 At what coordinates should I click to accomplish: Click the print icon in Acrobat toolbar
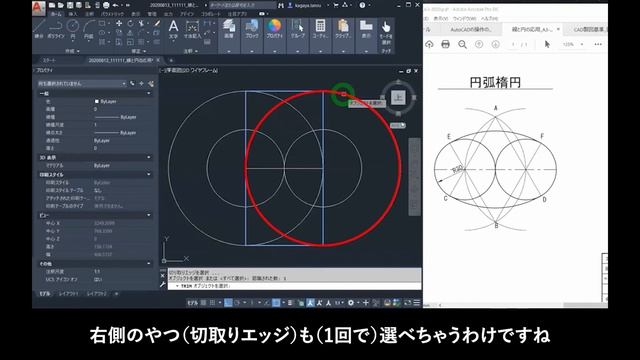pos(446,44)
